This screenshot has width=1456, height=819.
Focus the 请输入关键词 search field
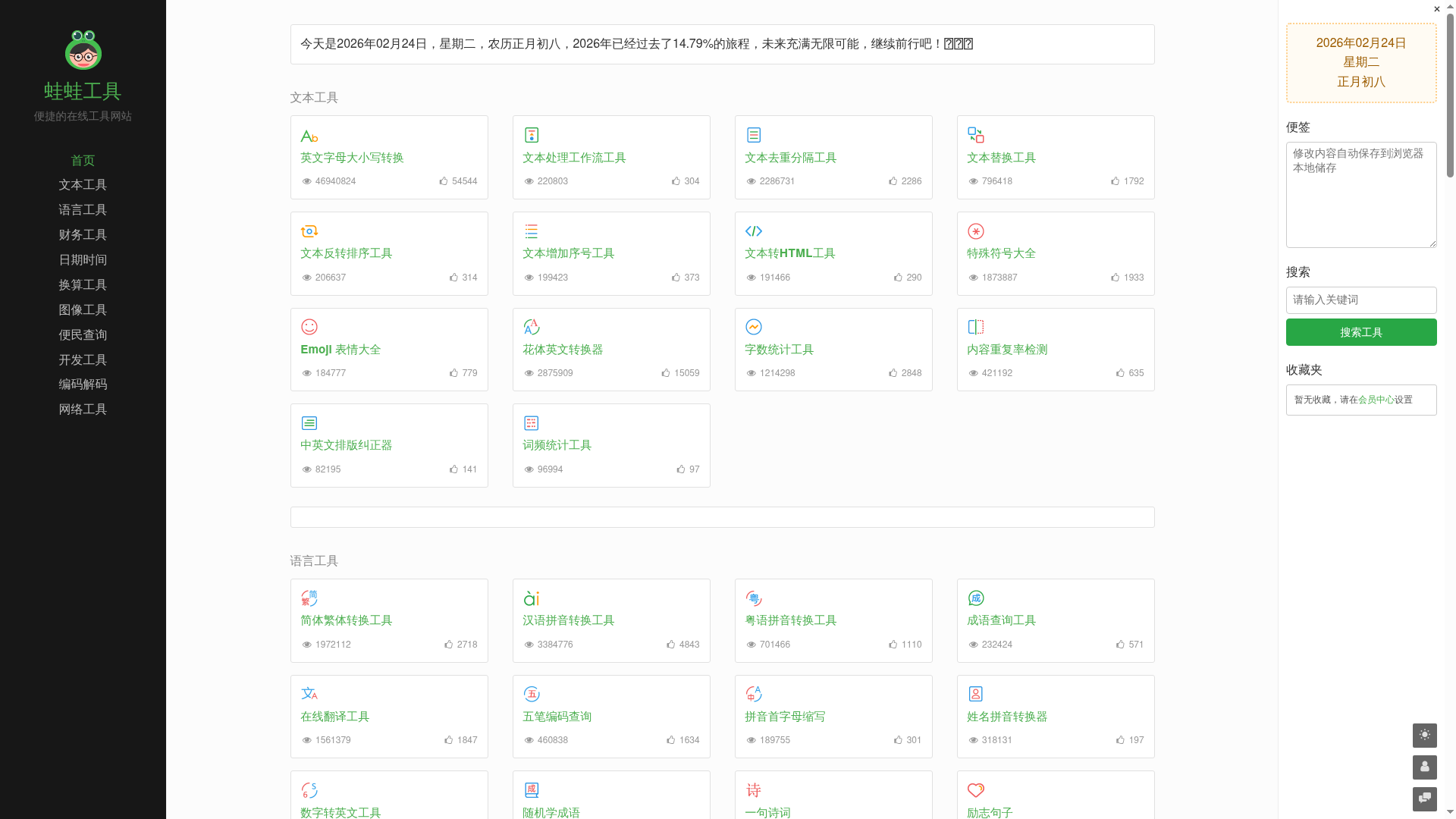click(x=1360, y=300)
